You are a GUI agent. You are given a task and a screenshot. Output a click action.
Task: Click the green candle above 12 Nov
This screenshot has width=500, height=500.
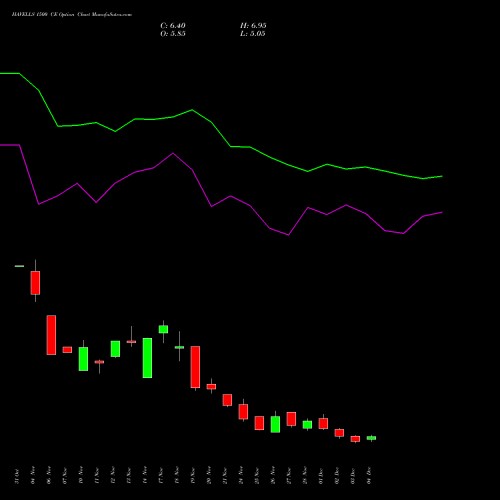pos(115,349)
